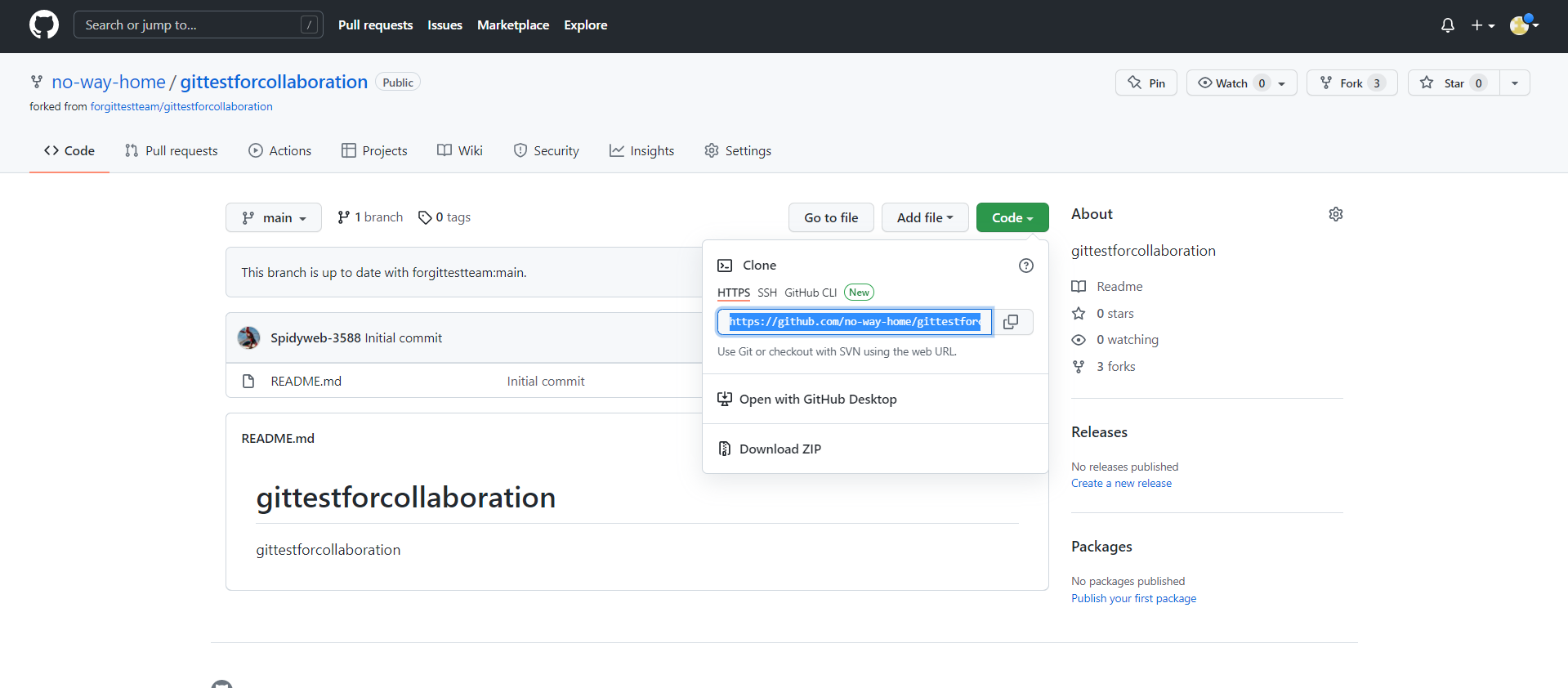Open Spidyweb-3588 author link

[x=315, y=338]
